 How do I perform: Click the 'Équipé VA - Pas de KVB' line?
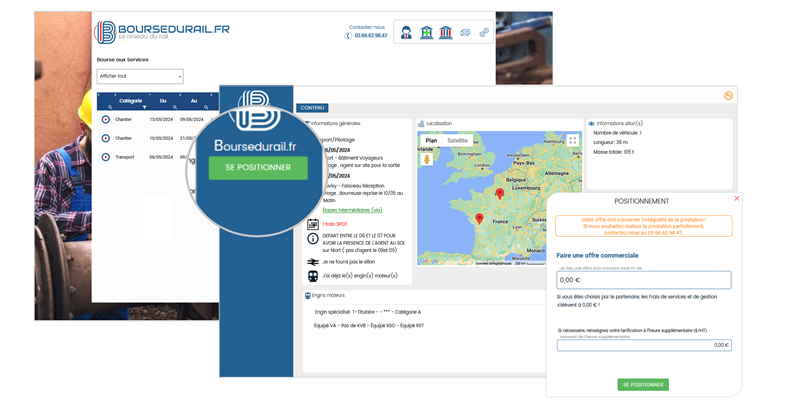(x=369, y=326)
